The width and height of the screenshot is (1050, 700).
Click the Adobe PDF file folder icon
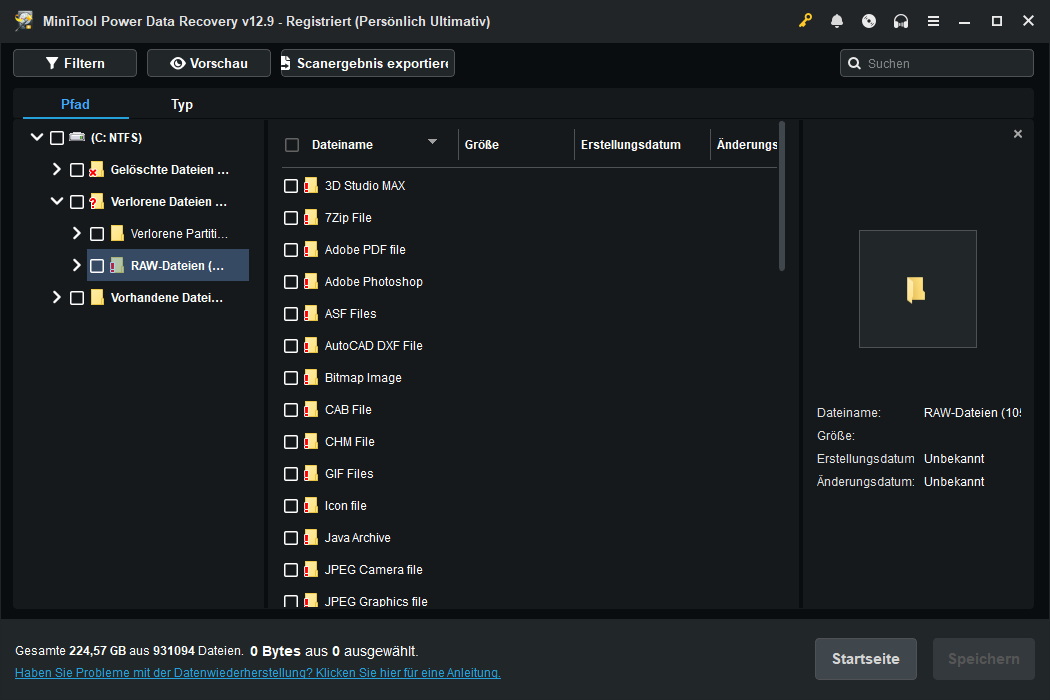[x=310, y=250]
